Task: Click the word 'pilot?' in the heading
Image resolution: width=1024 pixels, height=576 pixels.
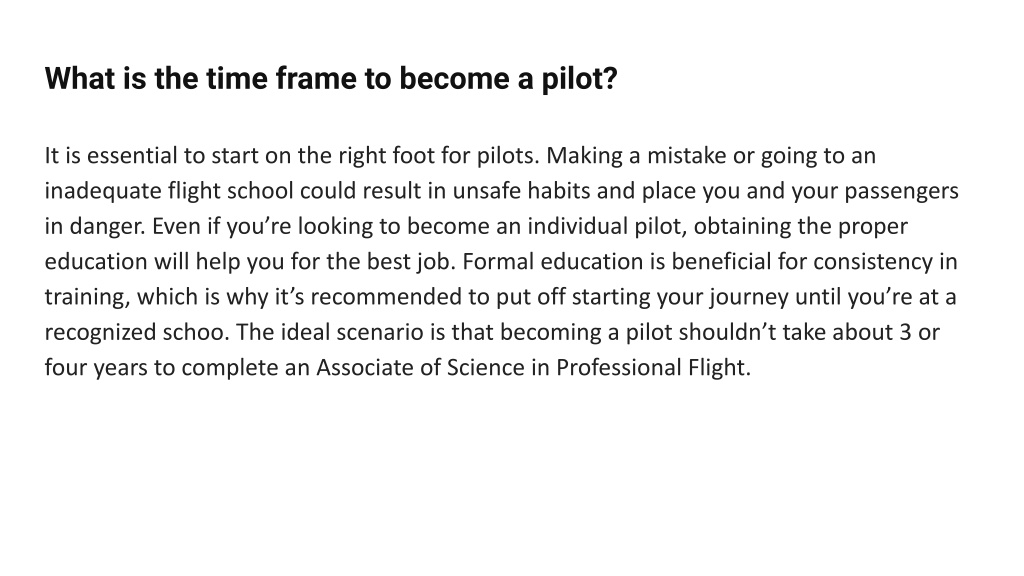Action: pos(579,80)
